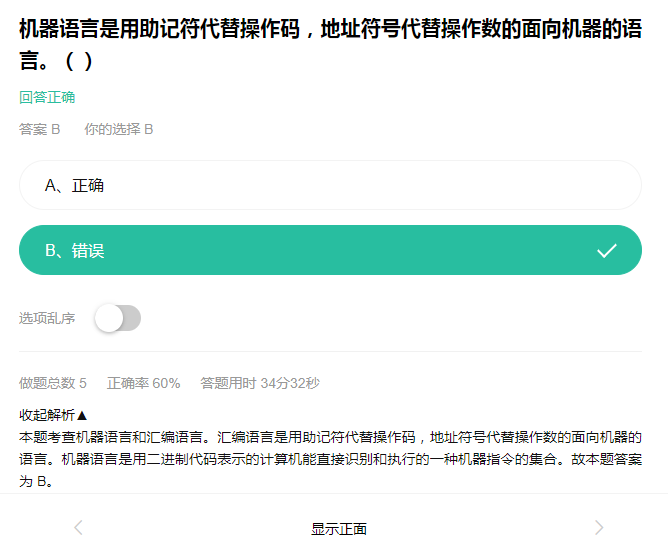Image resolution: width=668 pixels, height=551 pixels.
Task: Select option A、正确
Action: point(330,185)
